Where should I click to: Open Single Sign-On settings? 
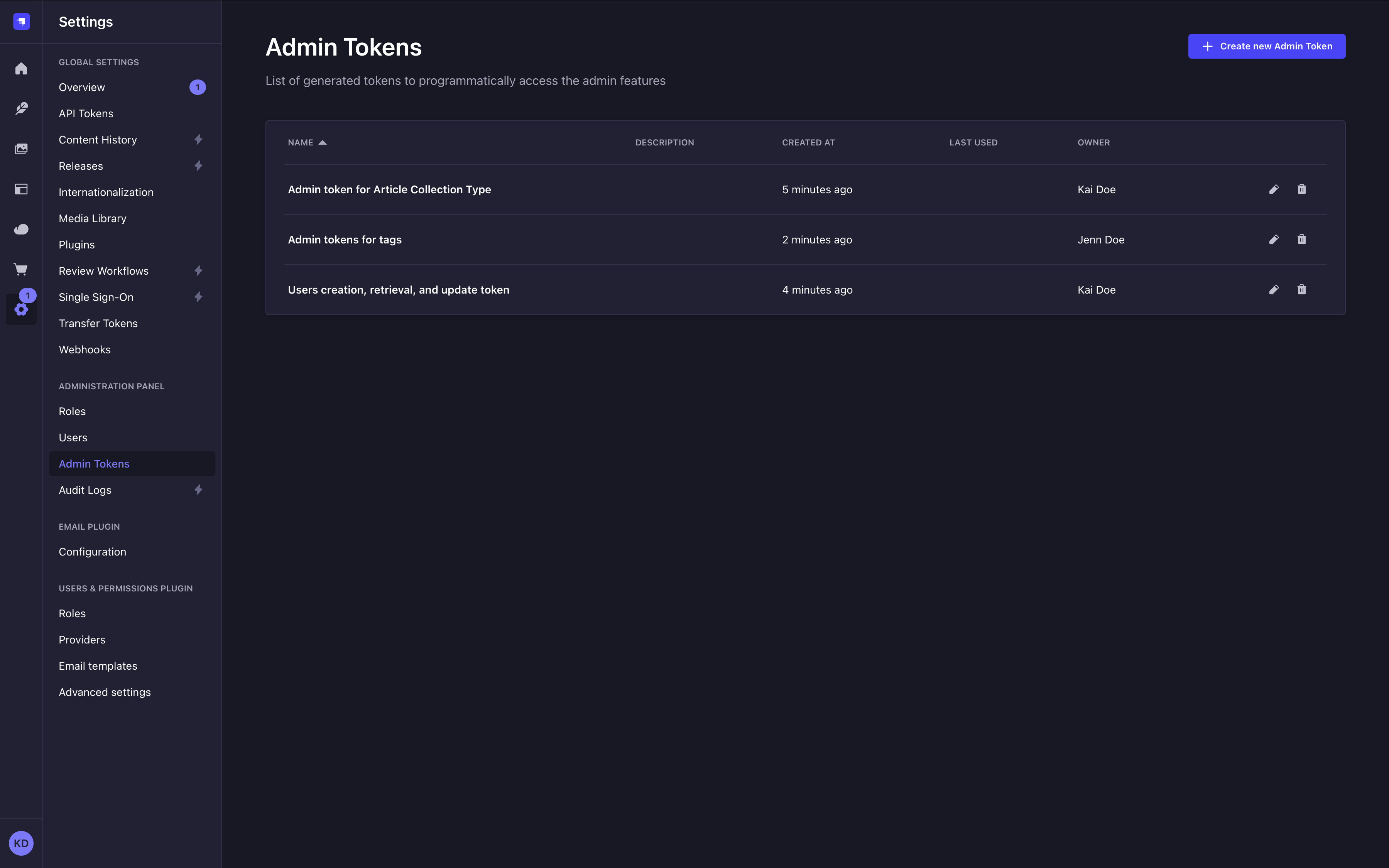96,297
